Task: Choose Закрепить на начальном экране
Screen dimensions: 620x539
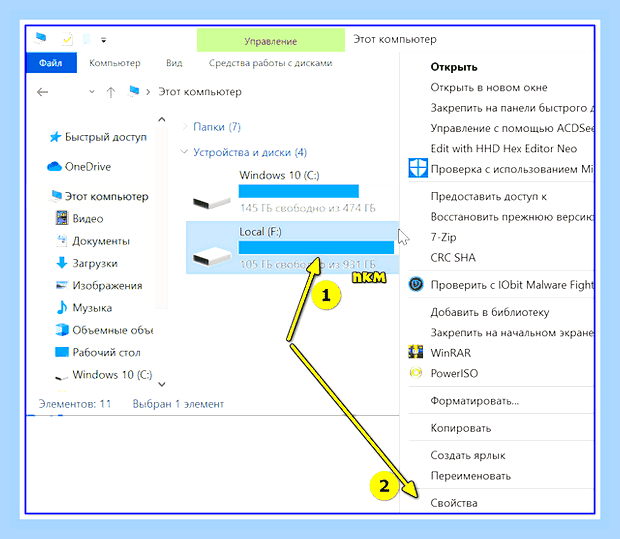Action: (x=512, y=333)
